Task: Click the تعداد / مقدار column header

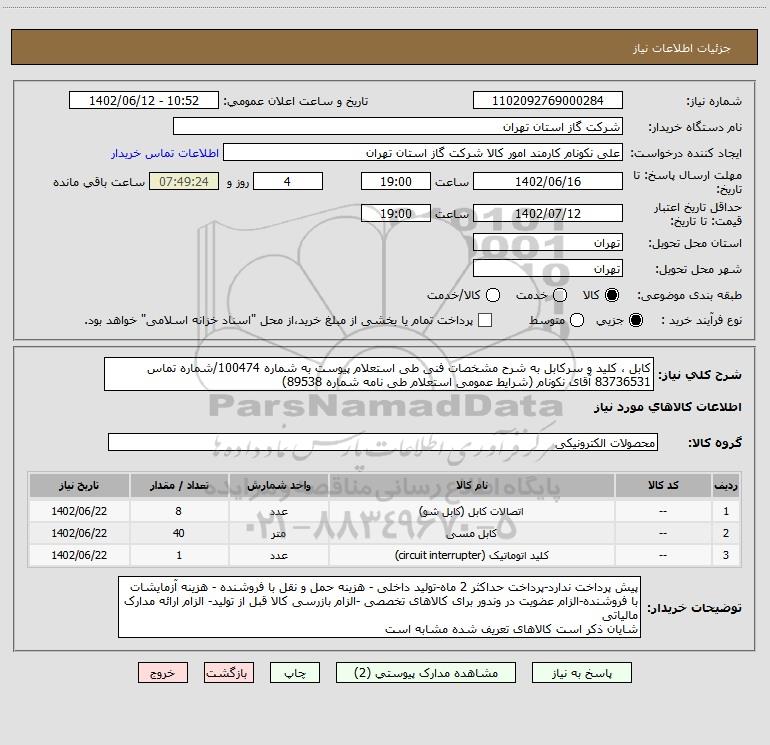Action: tap(179, 486)
